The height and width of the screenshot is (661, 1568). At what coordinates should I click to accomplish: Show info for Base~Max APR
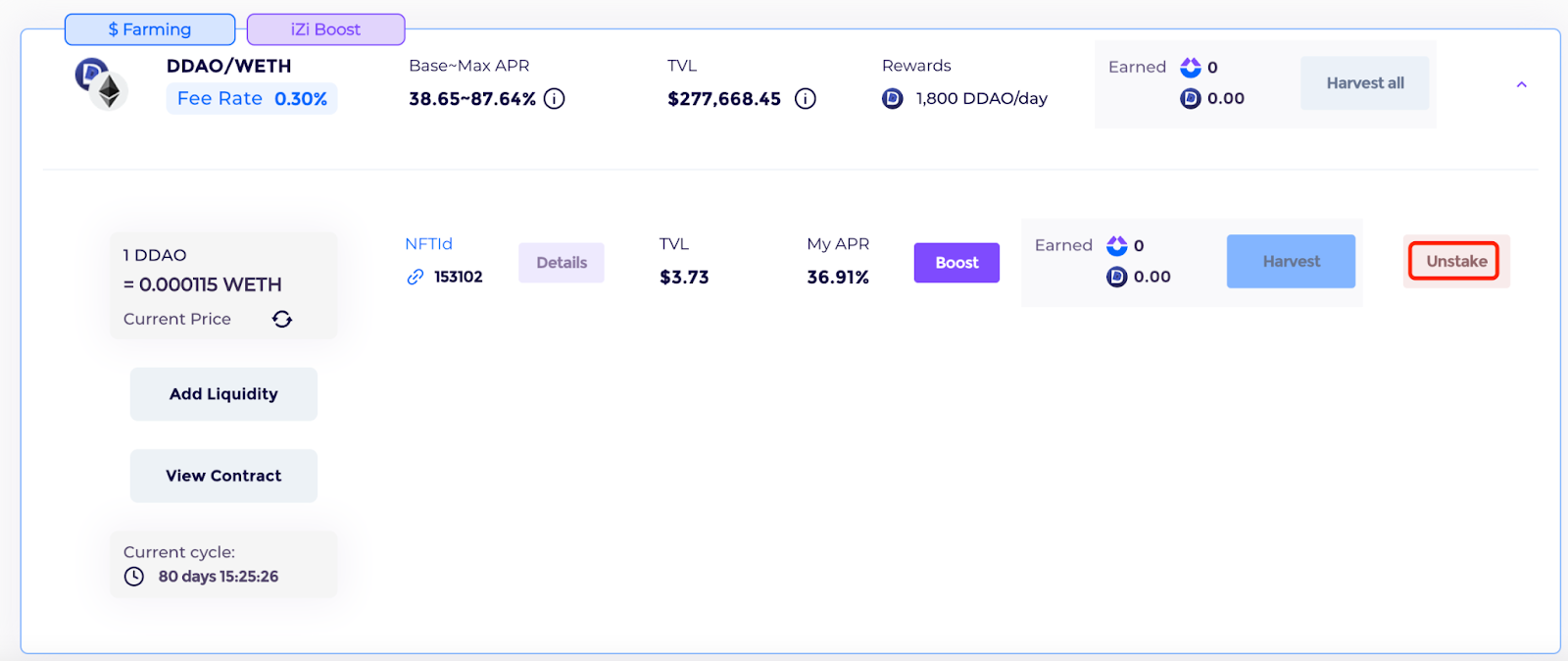555,99
